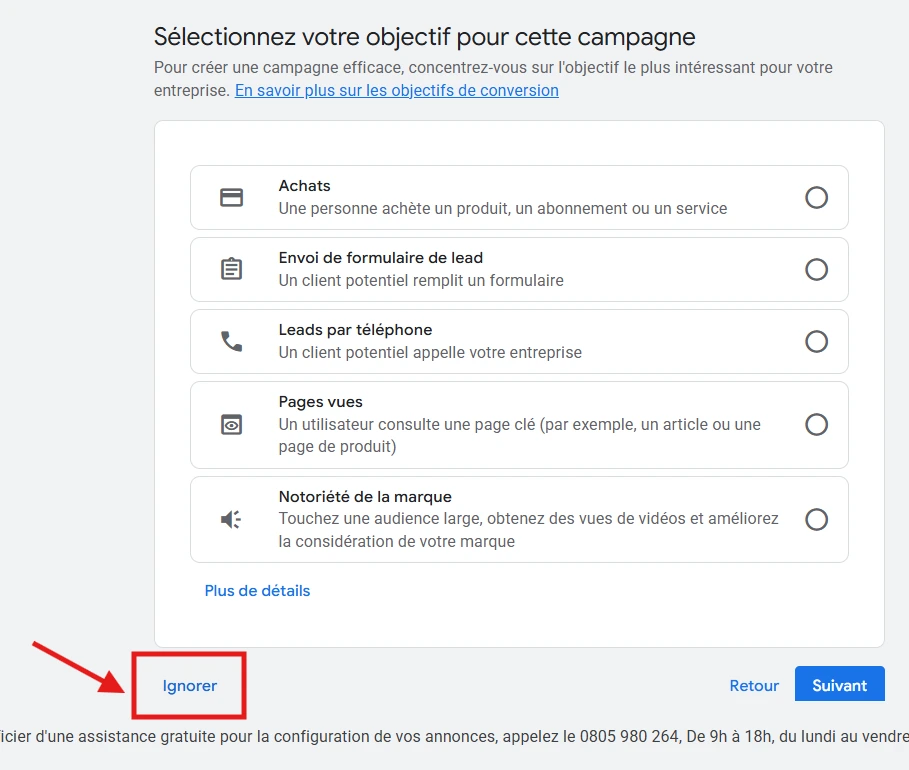Choose Notoriété de la marque radio button
This screenshot has height=770, width=909.
pyautogui.click(x=816, y=519)
